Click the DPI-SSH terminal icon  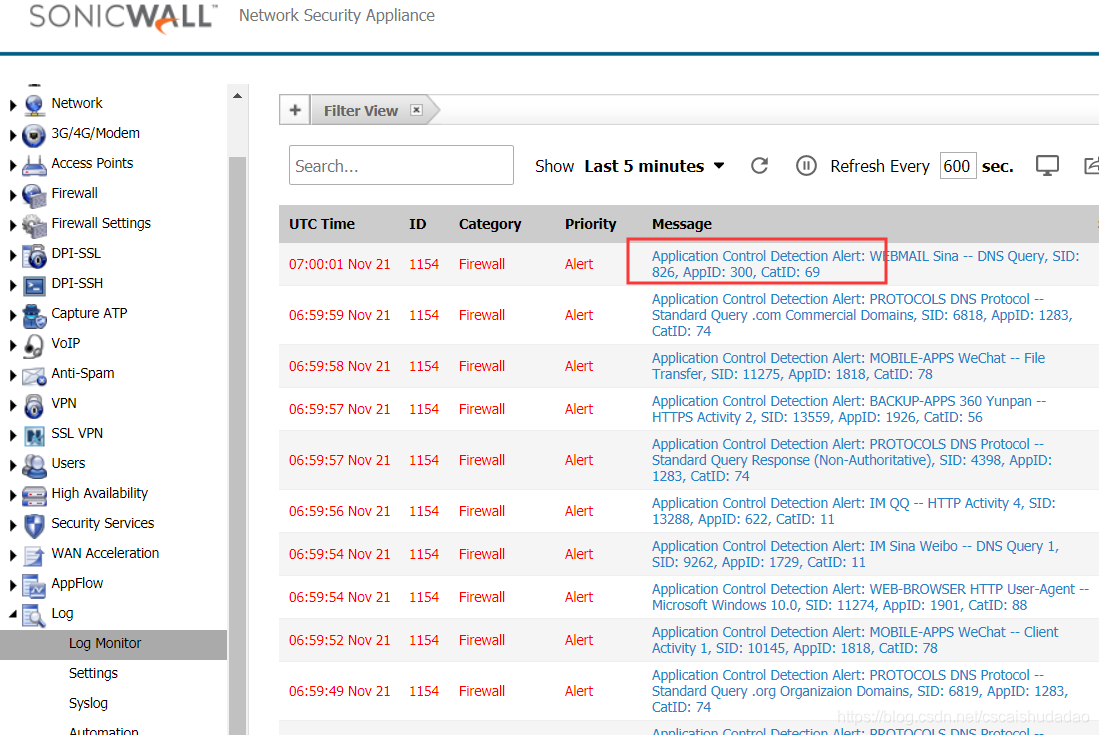click(x=34, y=284)
